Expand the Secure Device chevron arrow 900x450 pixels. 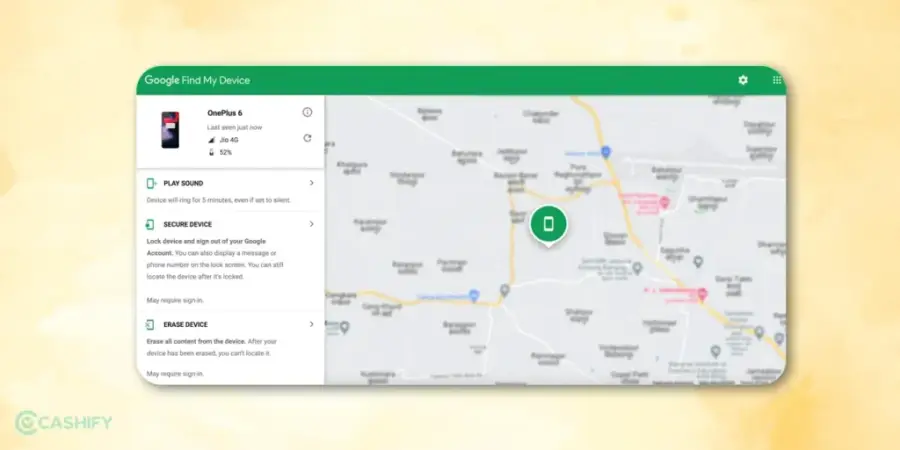(311, 225)
